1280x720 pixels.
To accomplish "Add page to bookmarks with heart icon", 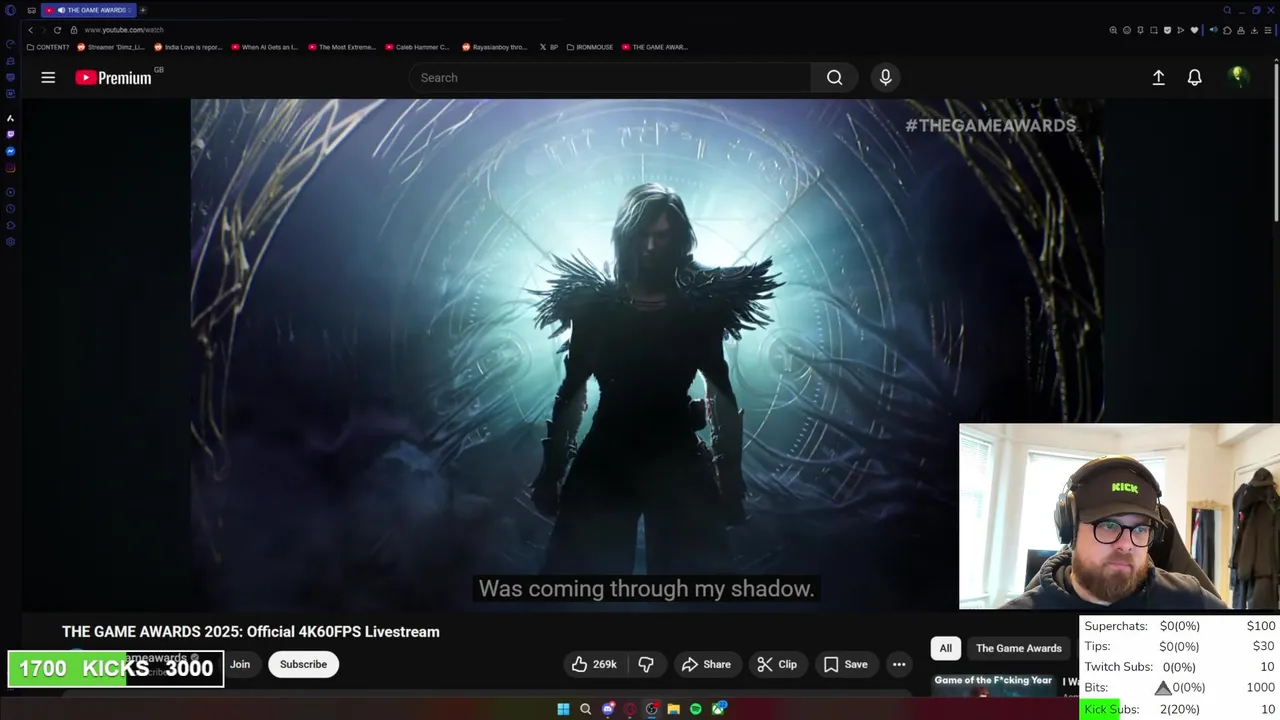I will point(1194,30).
